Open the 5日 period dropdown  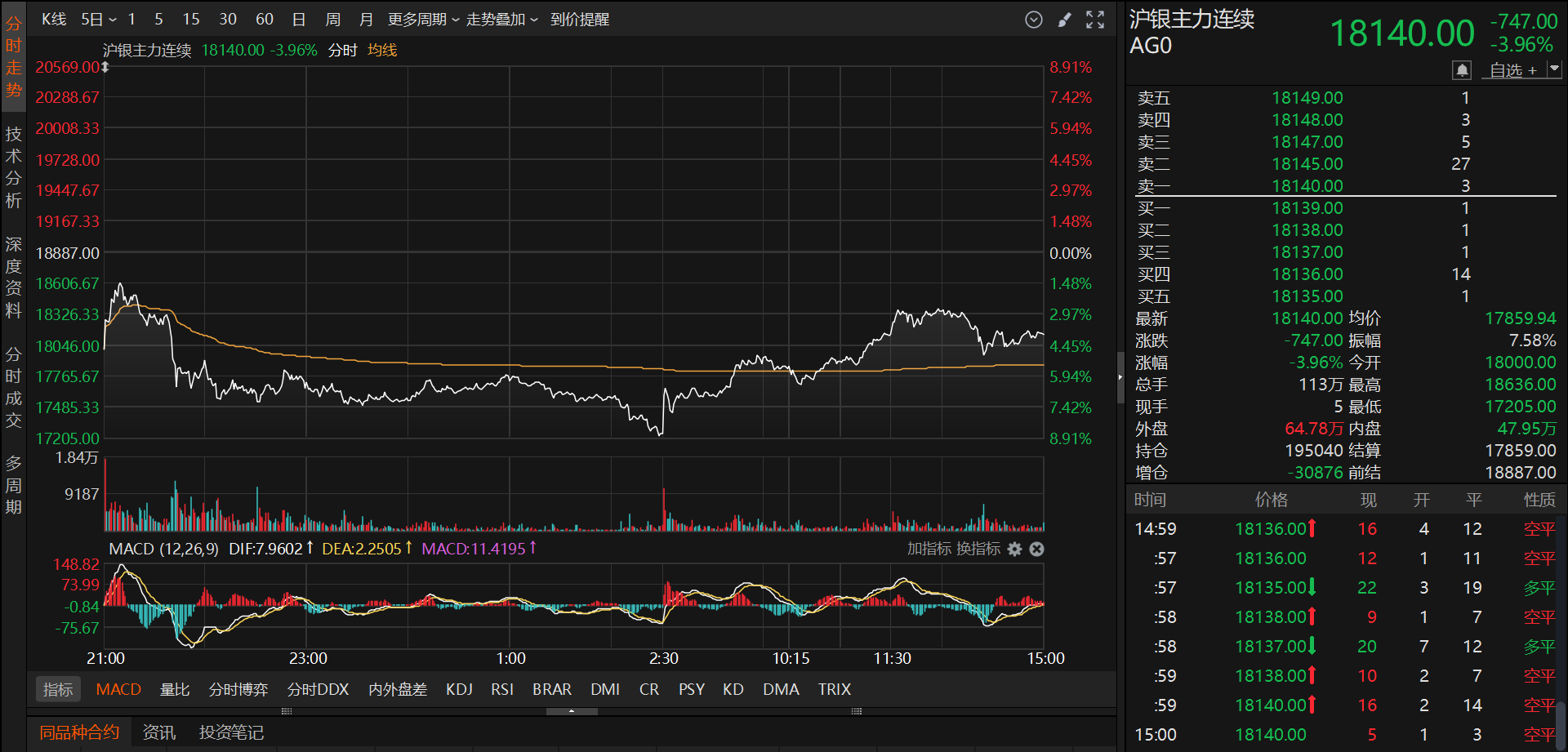click(98, 20)
